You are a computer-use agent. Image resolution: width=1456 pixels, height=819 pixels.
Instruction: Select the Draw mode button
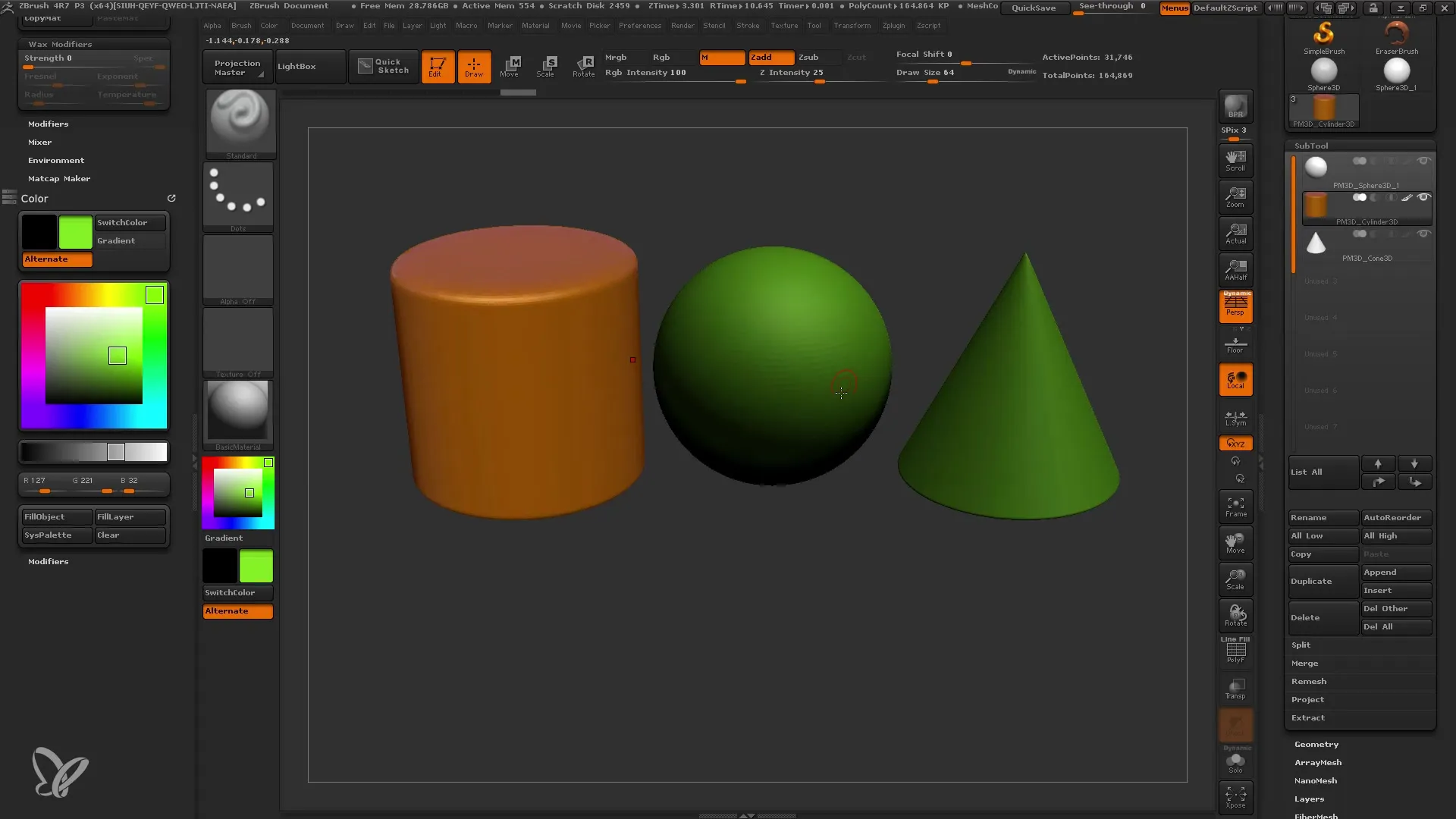click(473, 65)
